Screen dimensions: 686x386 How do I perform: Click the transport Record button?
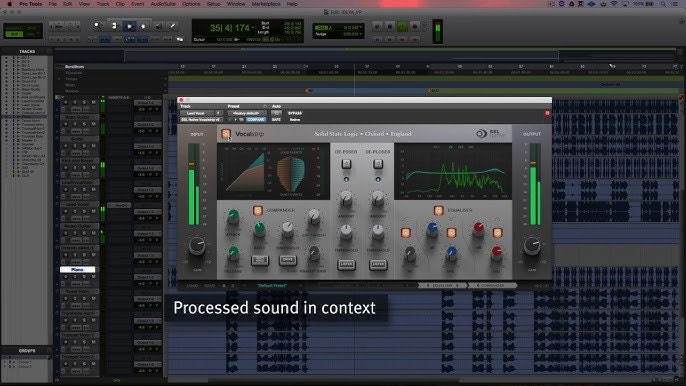pos(415,27)
